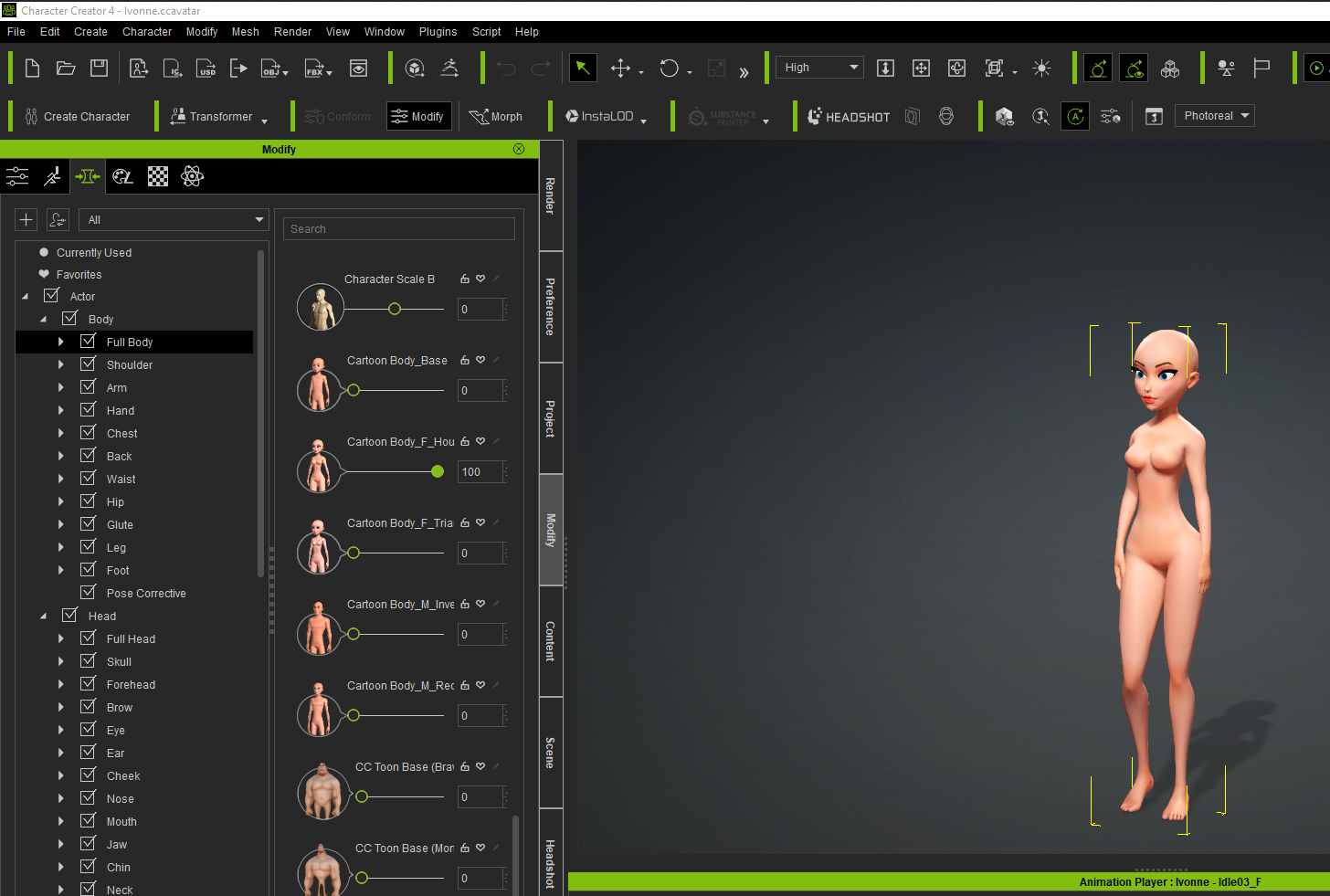The image size is (1330, 896).
Task: Click the Save Project floppy icon
Action: [99, 68]
